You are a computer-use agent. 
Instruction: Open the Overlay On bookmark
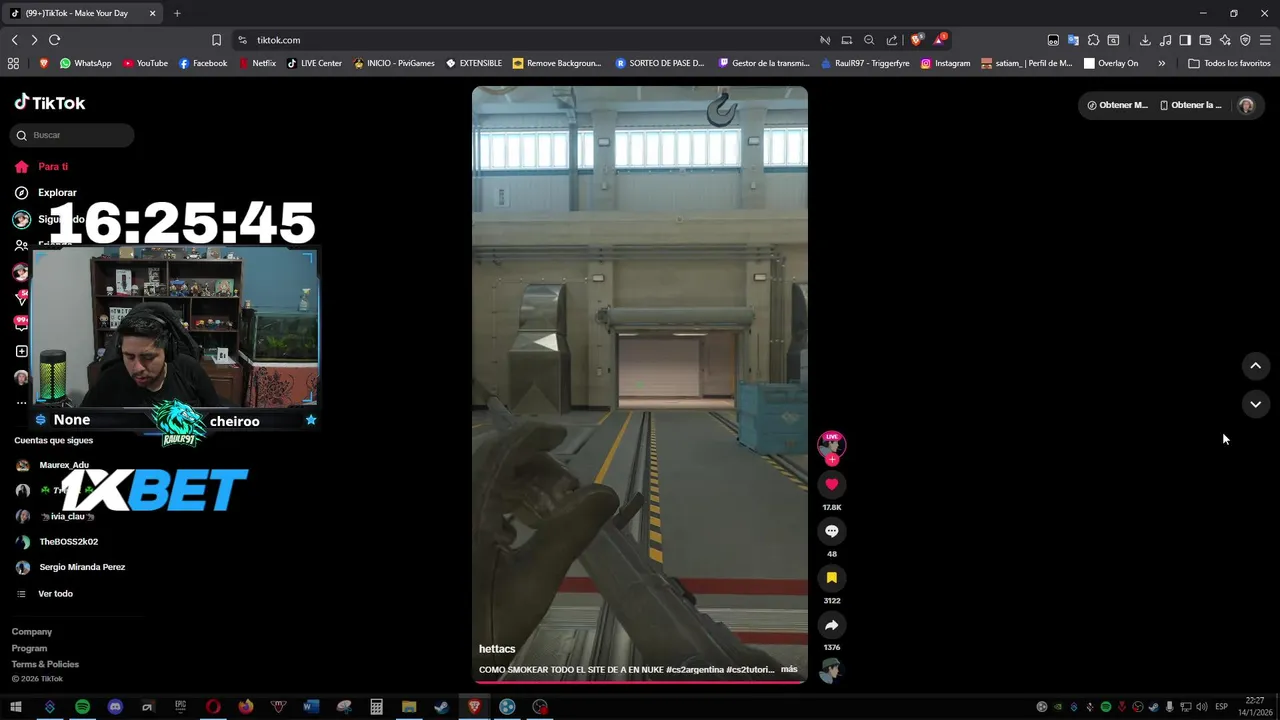(x=1110, y=63)
